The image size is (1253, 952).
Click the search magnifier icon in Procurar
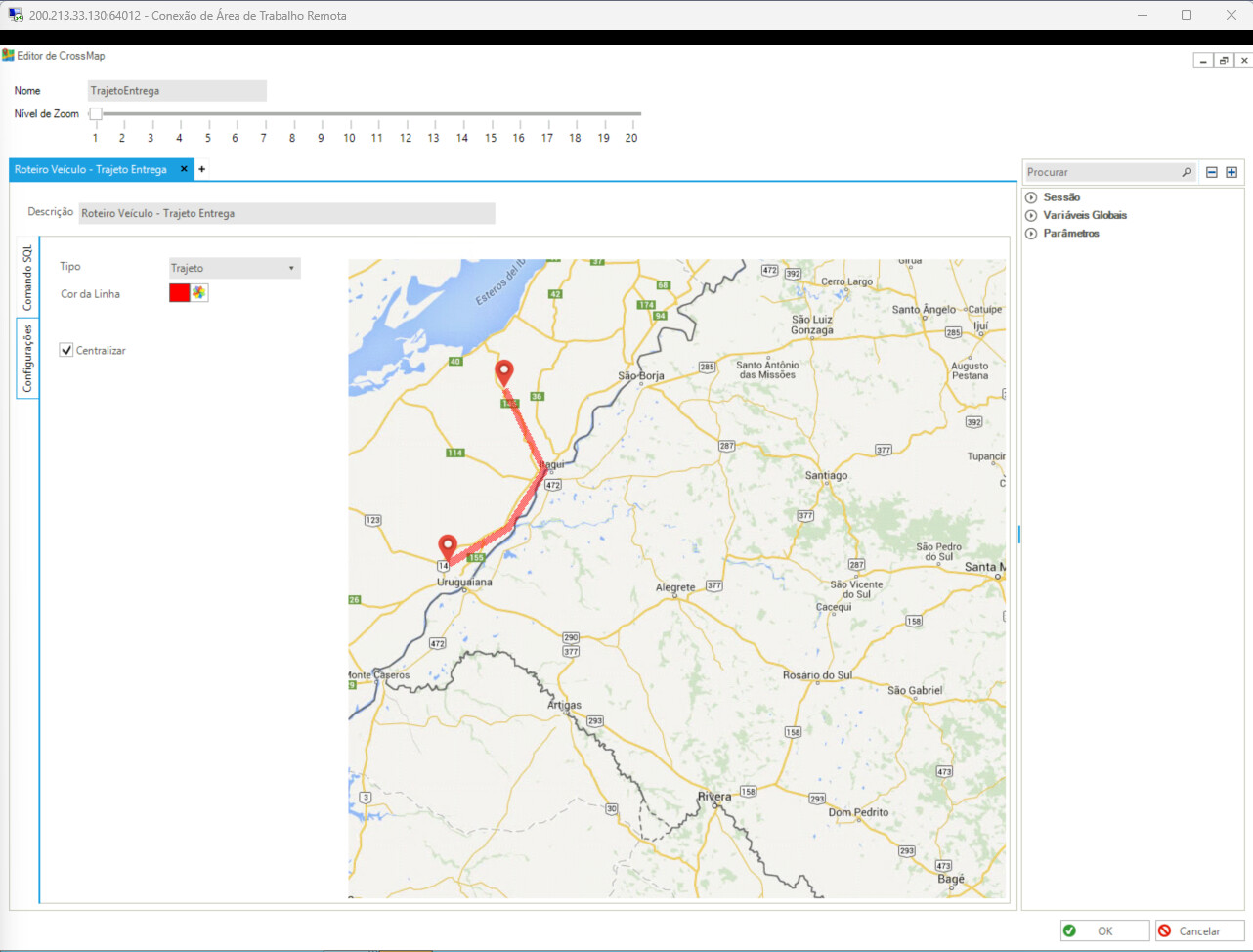pos(1187,172)
